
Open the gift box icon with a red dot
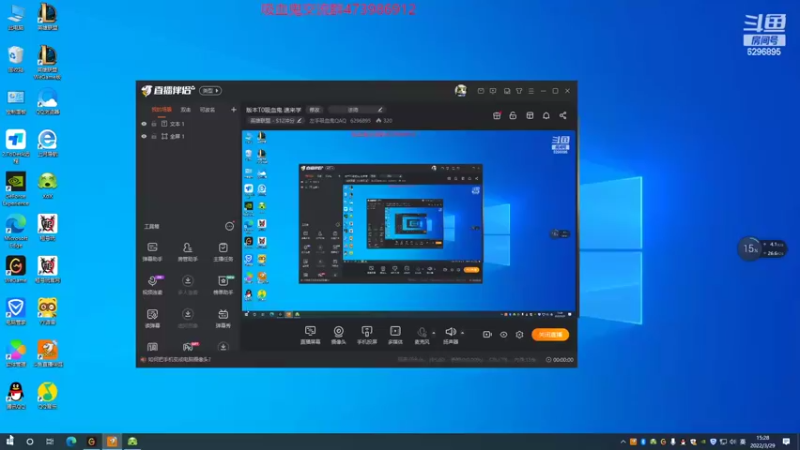[x=497, y=116]
